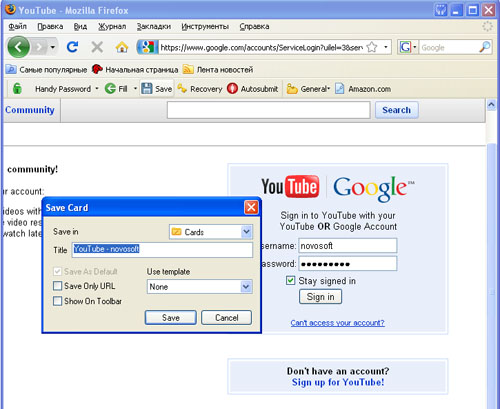This screenshot has width=500, height=409.
Task: Uncheck the Stay signed in checkbox
Action: click(290, 280)
